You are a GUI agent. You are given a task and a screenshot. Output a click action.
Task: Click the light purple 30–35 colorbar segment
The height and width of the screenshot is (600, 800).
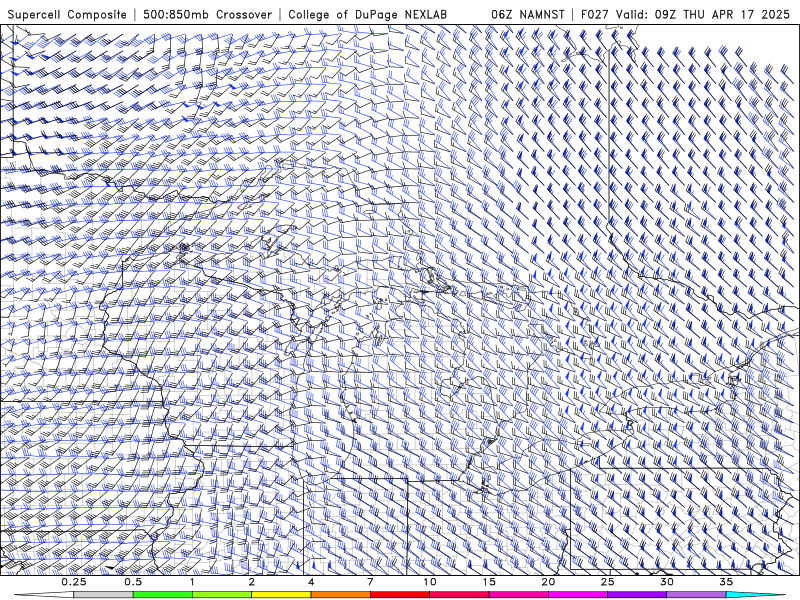[x=696, y=595]
